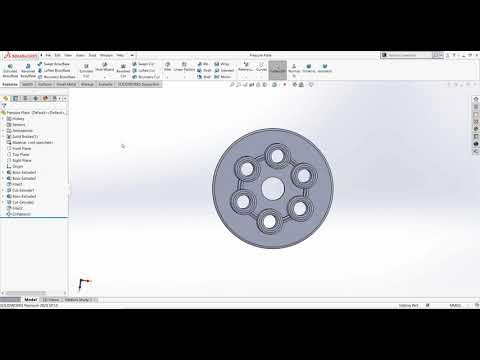Image resolution: width=480 pixels, height=360 pixels.
Task: Open the File menu
Action: coord(48,55)
